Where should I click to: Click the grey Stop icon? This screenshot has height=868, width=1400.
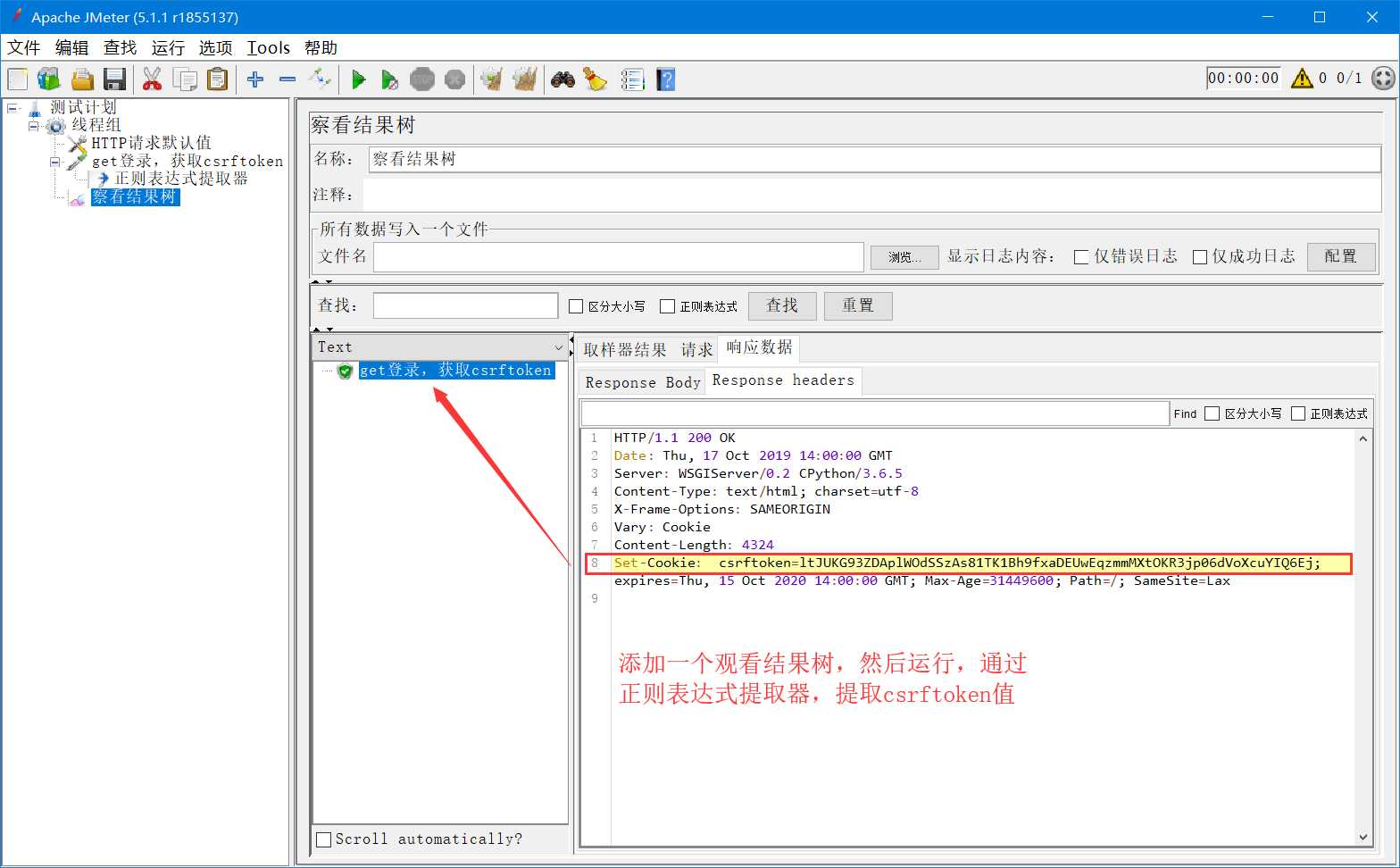422,79
